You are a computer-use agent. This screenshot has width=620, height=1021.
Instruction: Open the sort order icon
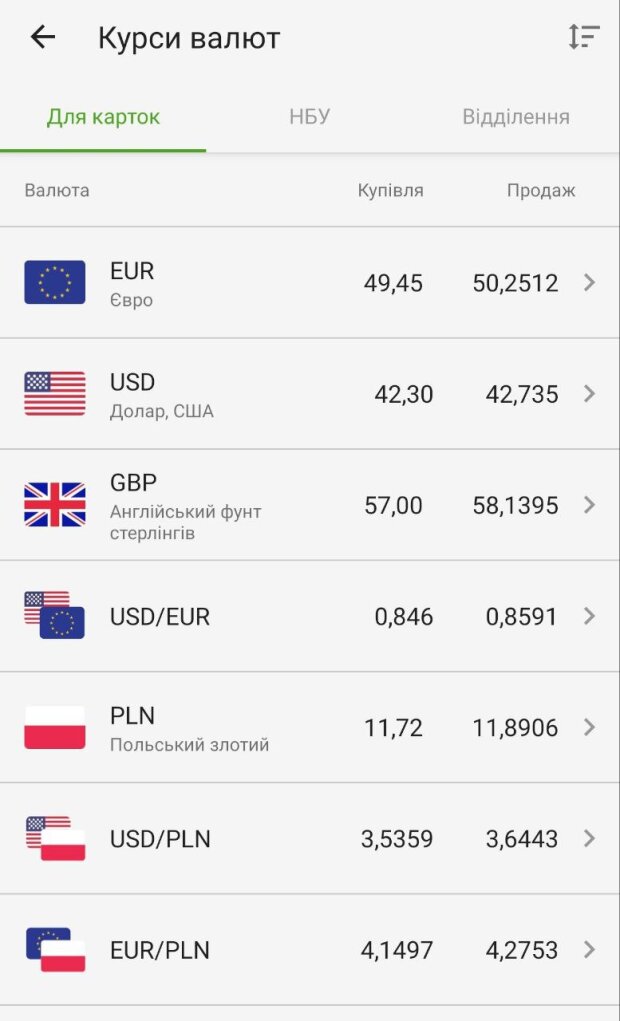[x=583, y=38]
